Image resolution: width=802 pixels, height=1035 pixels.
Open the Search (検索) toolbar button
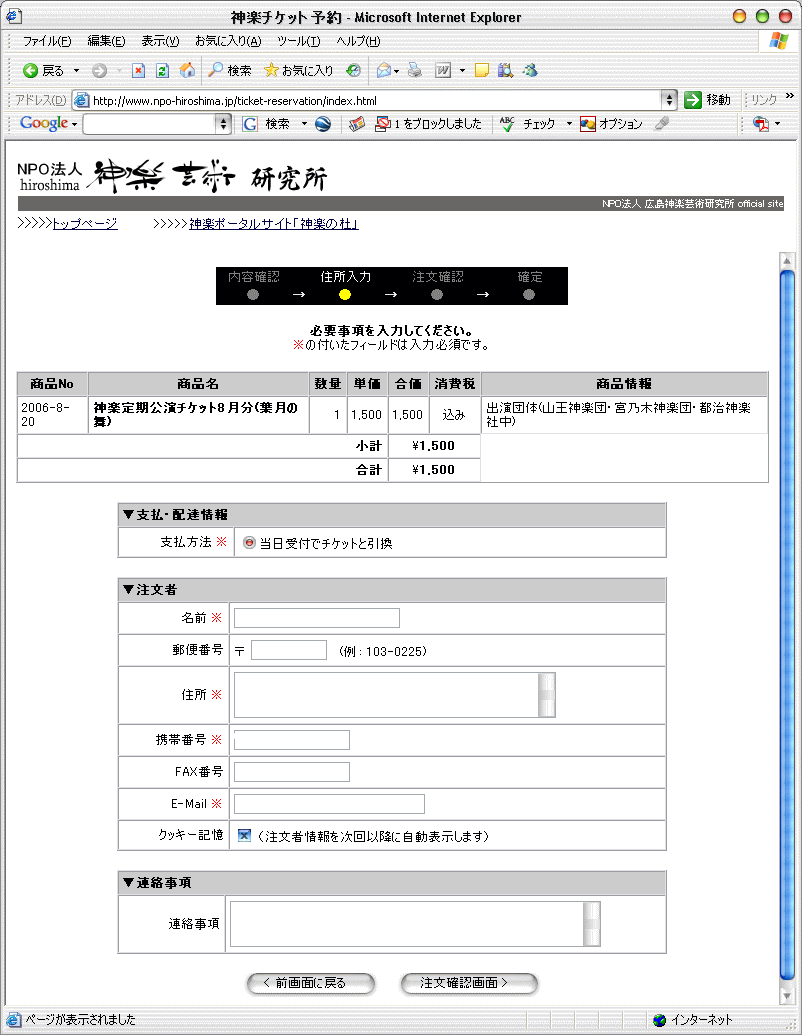[229, 70]
